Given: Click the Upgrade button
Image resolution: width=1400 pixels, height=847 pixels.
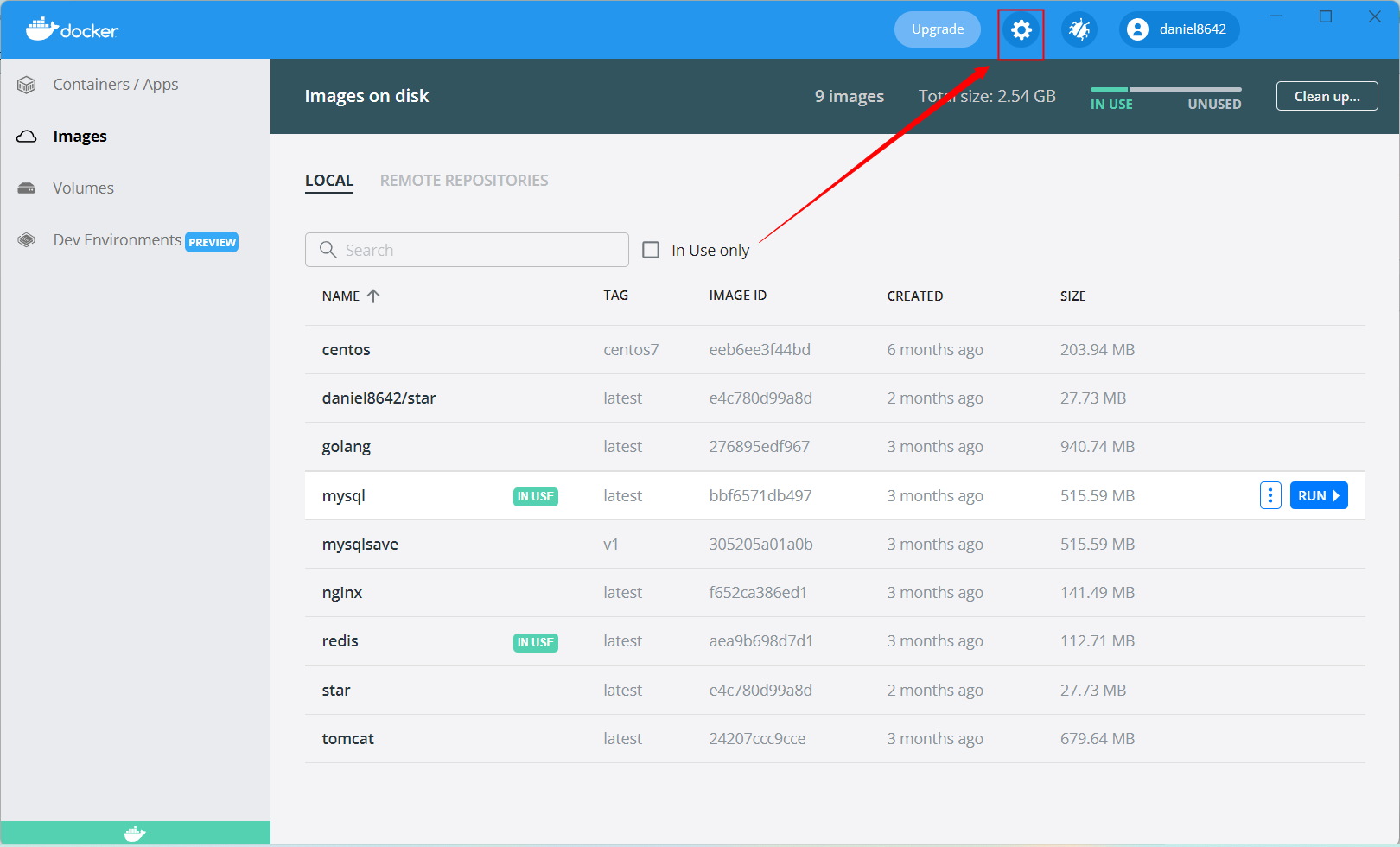Looking at the screenshot, I should [x=938, y=29].
